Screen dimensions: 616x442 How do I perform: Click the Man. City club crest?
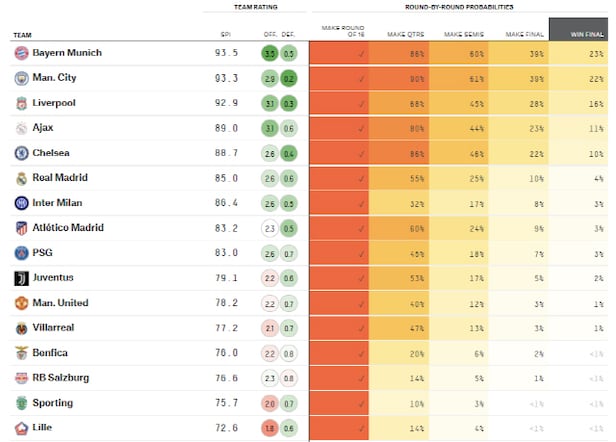click(x=21, y=78)
